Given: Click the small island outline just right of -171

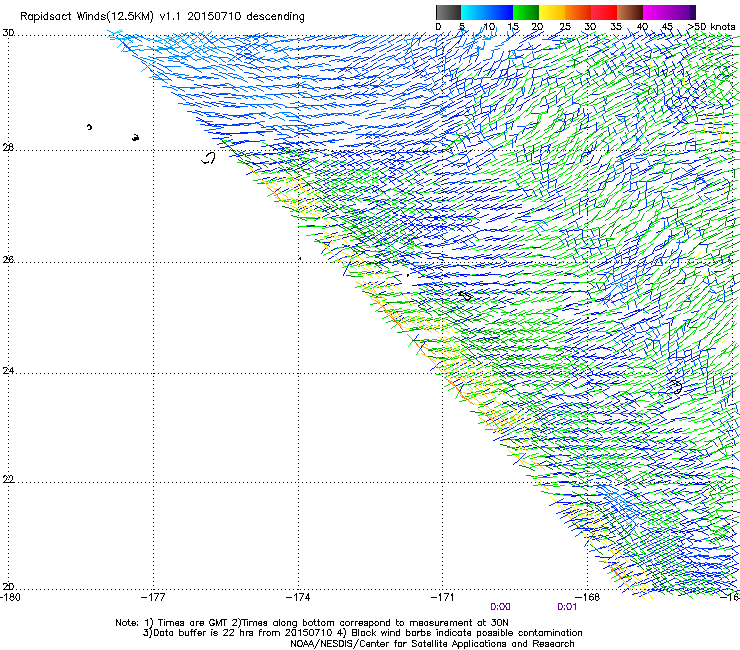Looking at the screenshot, I should click(465, 296).
